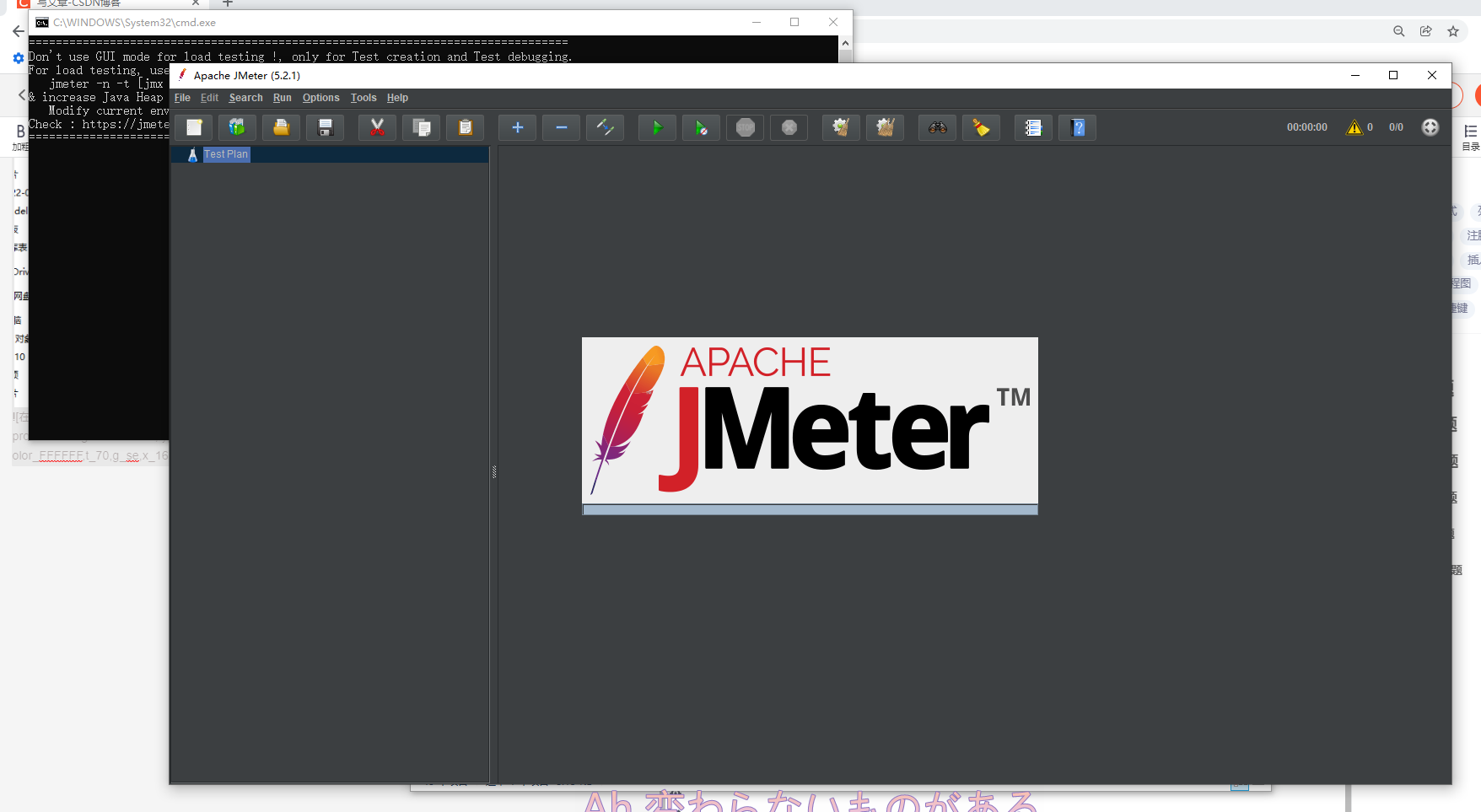Click the Clear results broom icon
This screenshot has height=812, width=1481.
[841, 127]
